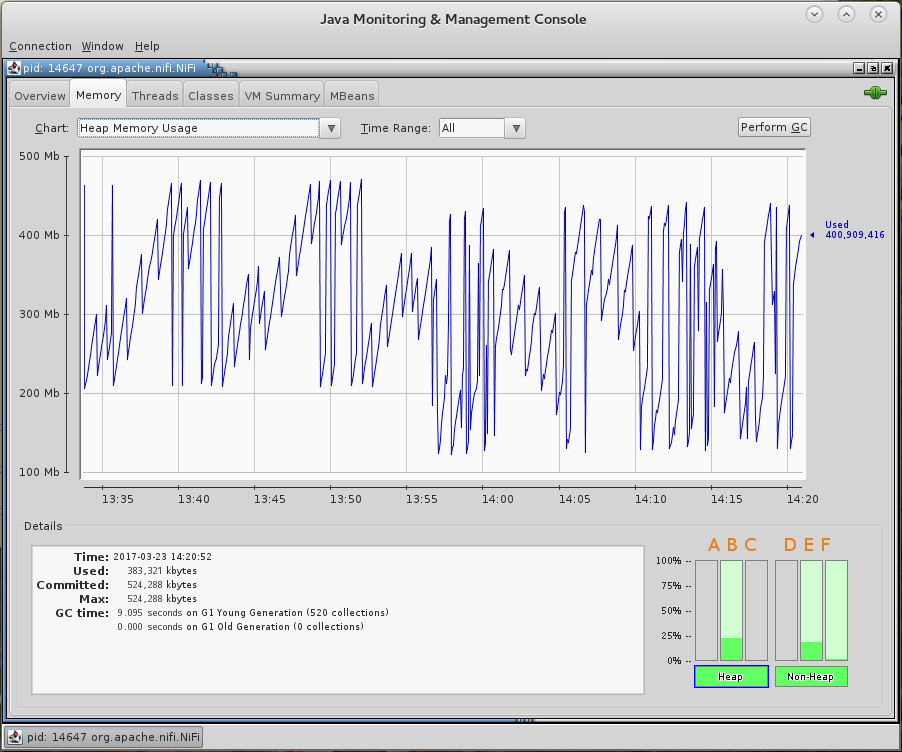Click the 100% label on the pool scale
902x752 pixels.
(668, 560)
